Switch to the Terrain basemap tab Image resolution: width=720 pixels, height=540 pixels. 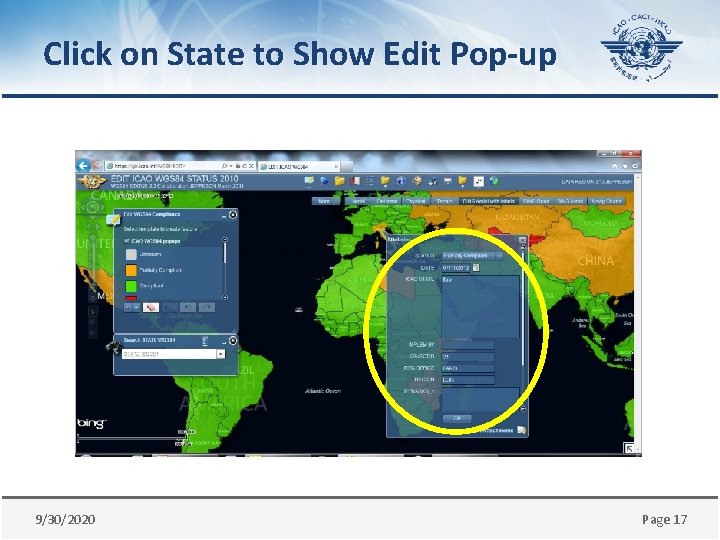coord(444,201)
